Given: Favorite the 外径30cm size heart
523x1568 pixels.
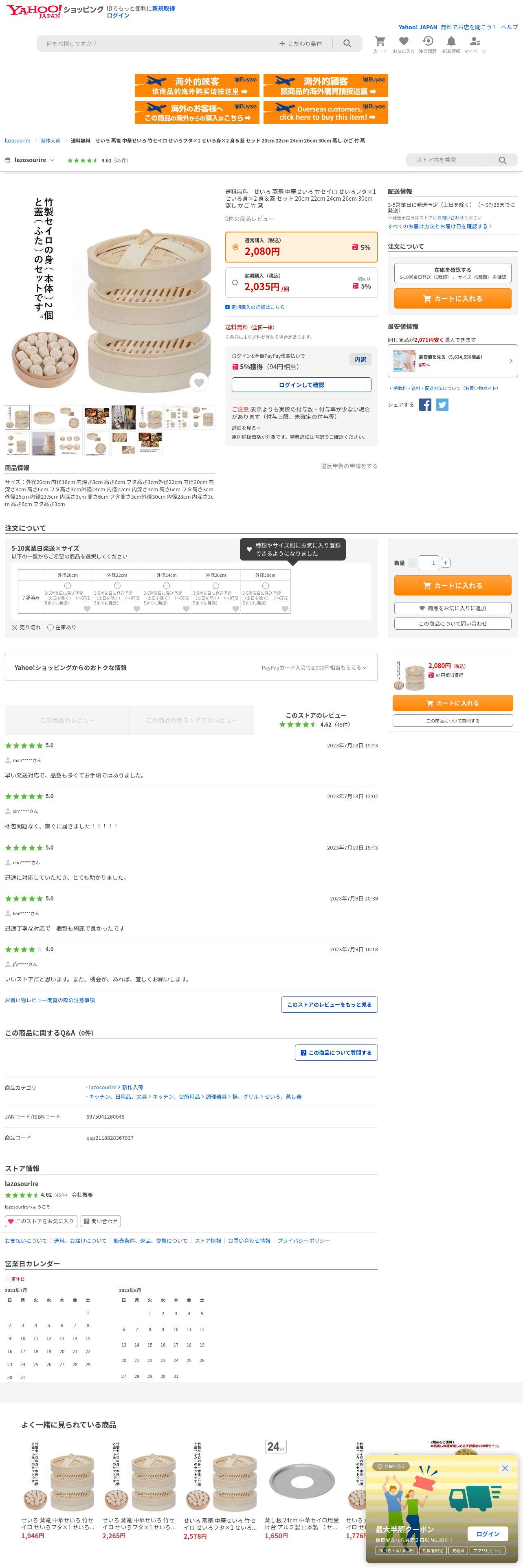Looking at the screenshot, I should (284, 609).
